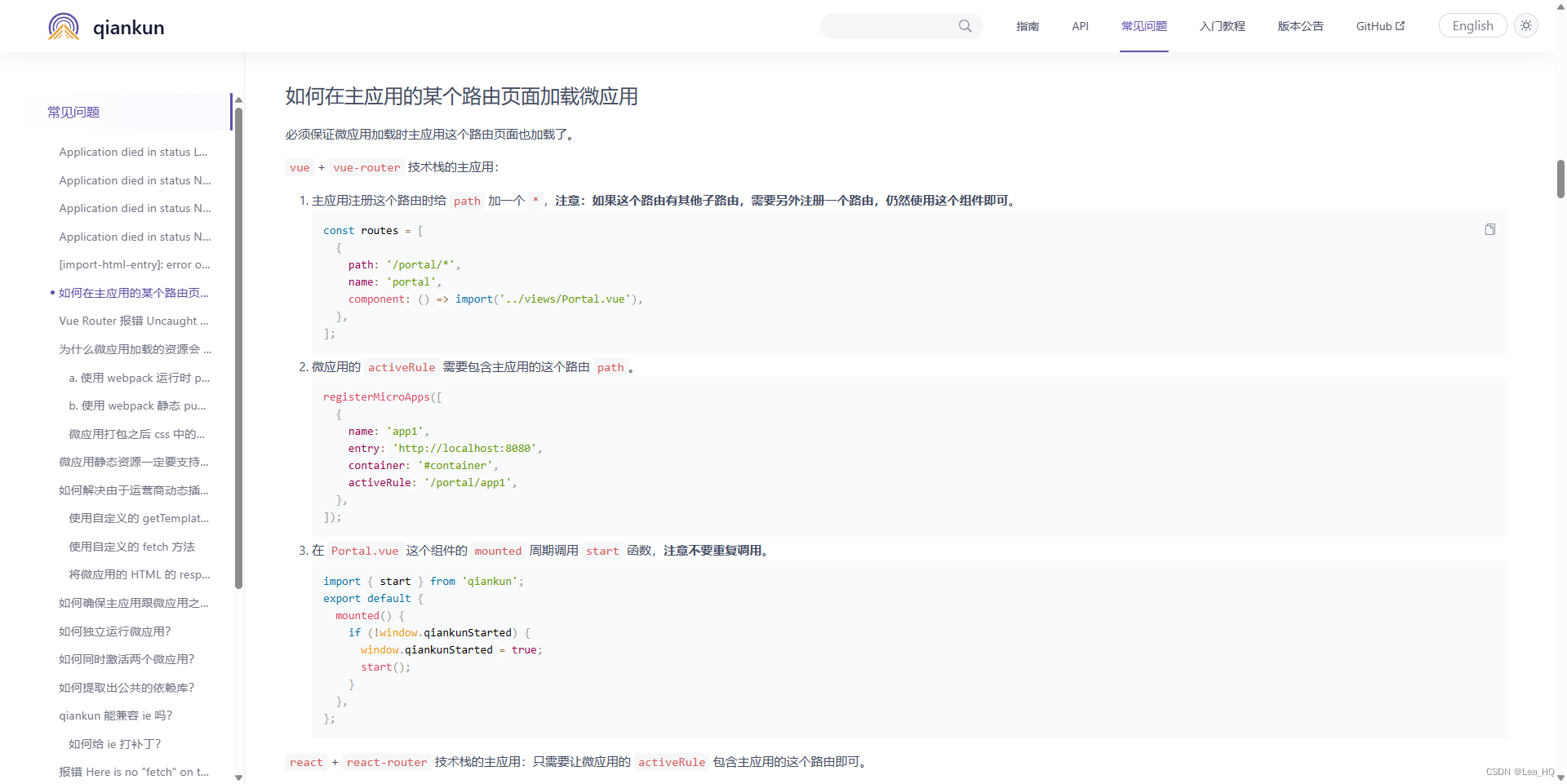Open 'Vue Router 报错 Uncaught ...' sidebar item
The width and height of the screenshot is (1567, 784).
coord(134,321)
